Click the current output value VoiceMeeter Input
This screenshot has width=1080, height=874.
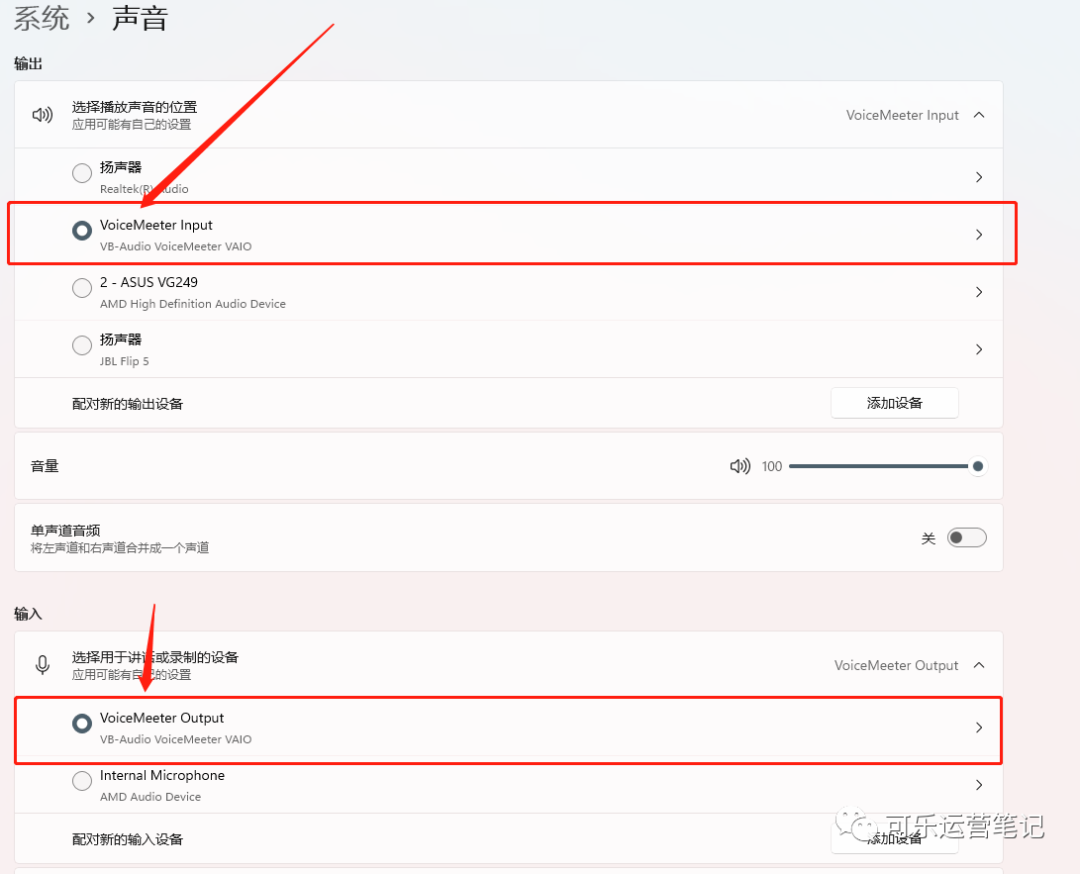click(x=902, y=115)
